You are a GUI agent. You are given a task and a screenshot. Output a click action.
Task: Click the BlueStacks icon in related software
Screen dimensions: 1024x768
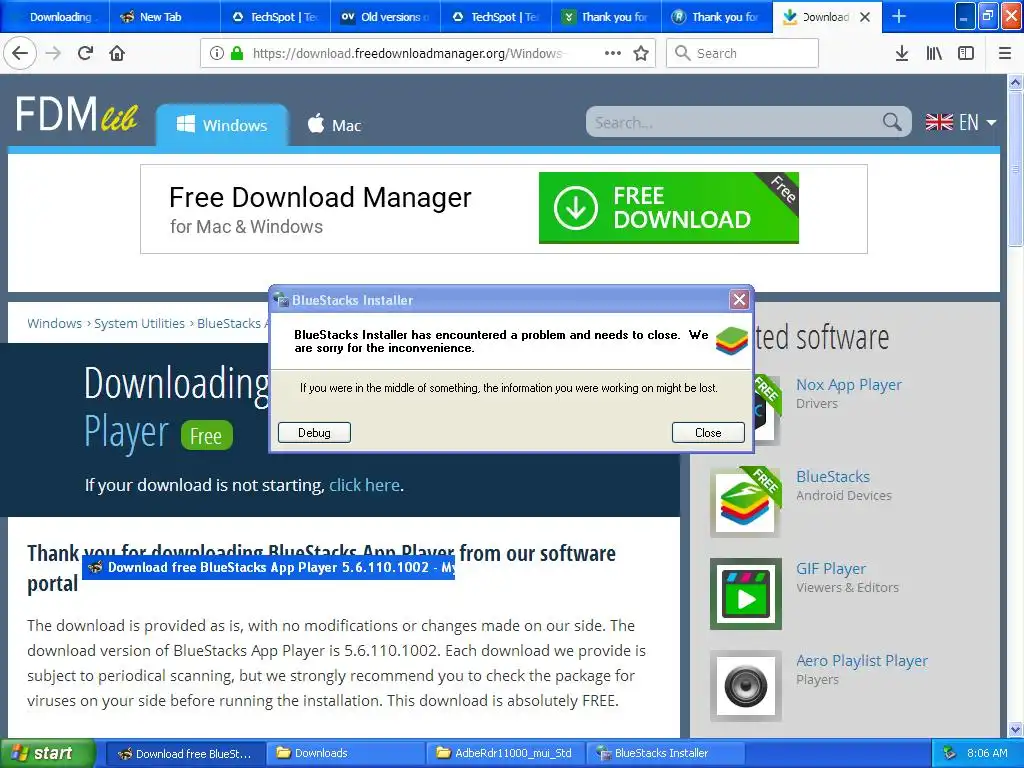coord(746,502)
